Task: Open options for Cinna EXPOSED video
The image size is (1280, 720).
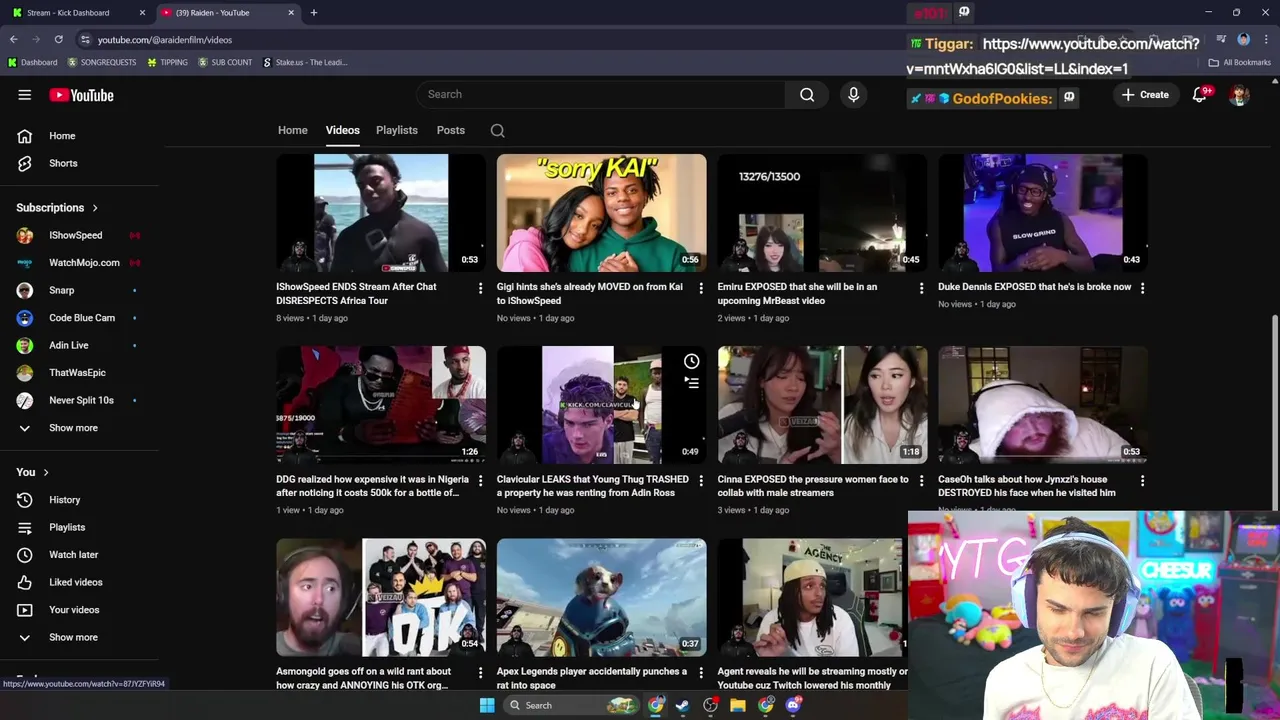Action: [x=921, y=481]
